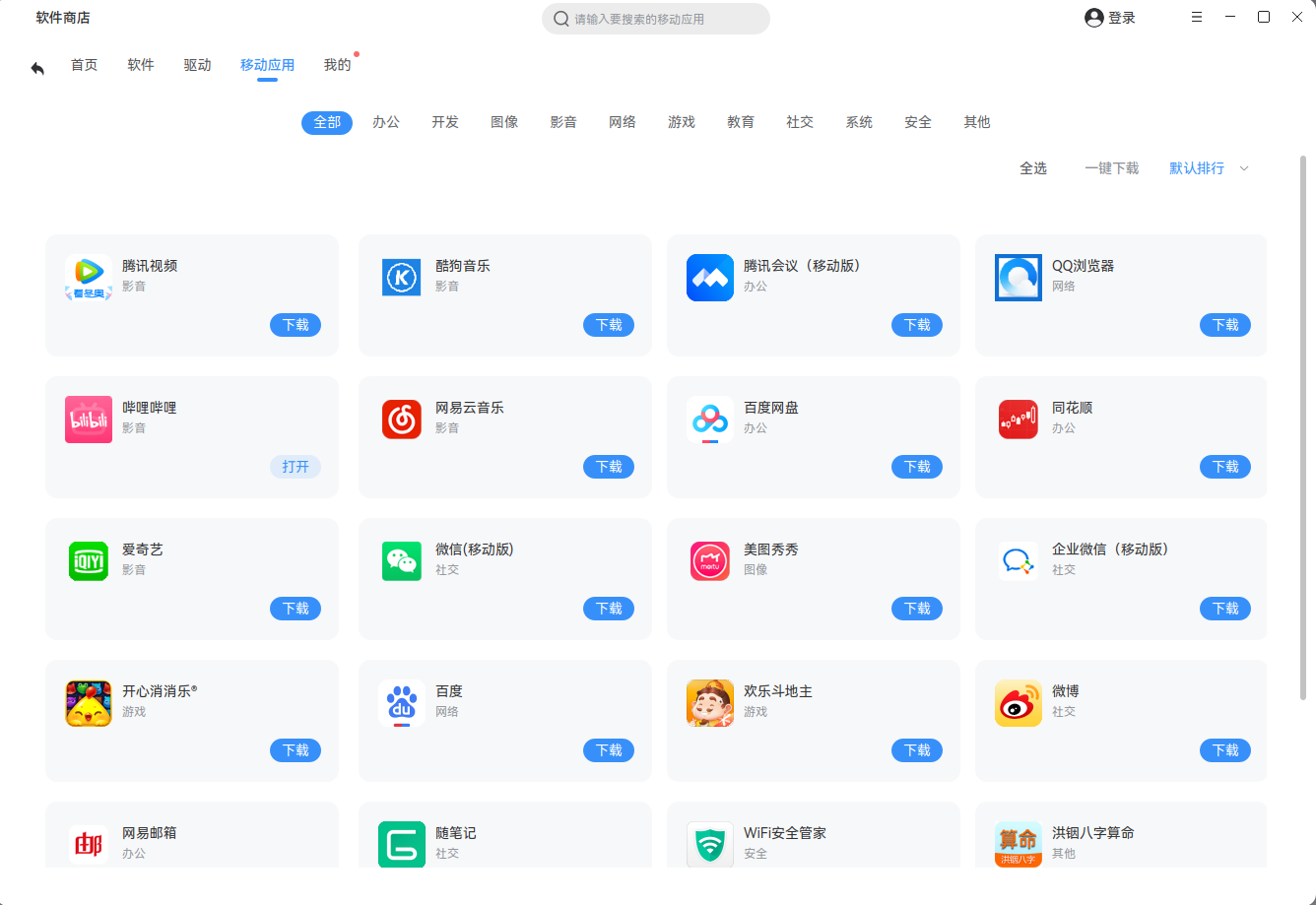Click the Meitu (美图秀秀) app icon

(710, 561)
